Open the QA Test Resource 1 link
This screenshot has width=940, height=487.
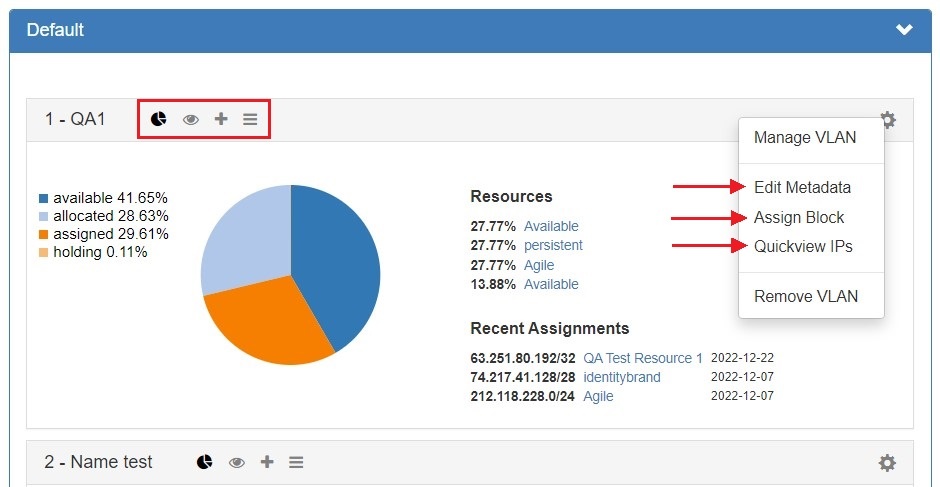[643, 358]
